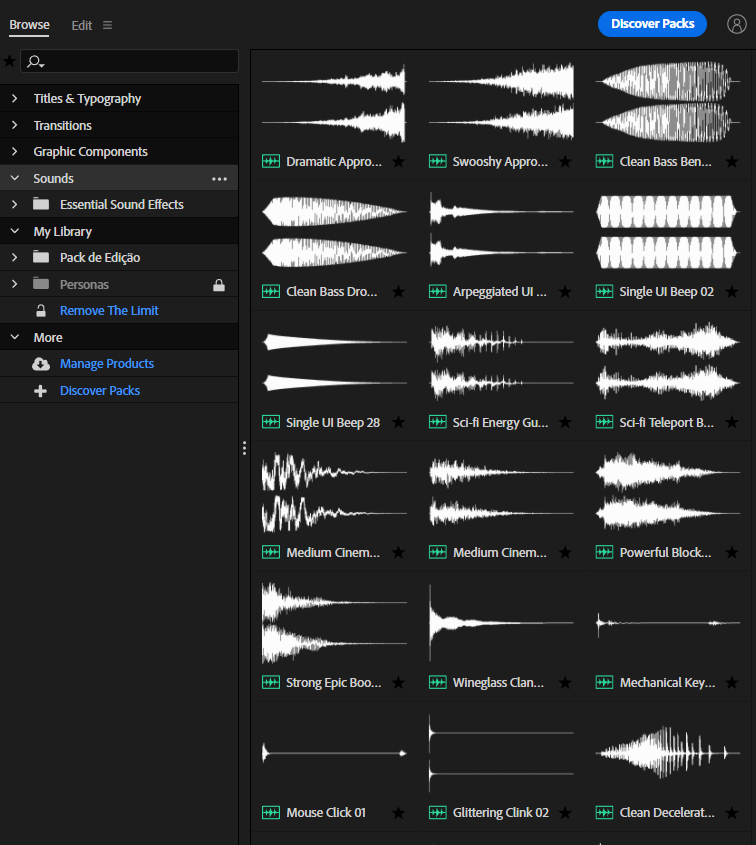Click the search magnifier dropdown icon
The height and width of the screenshot is (845, 756).
coord(36,61)
